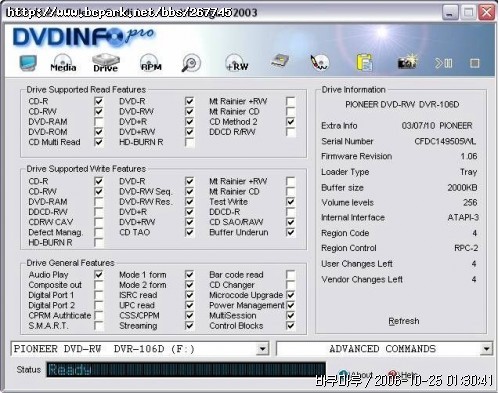Image resolution: width=500 pixels, height=393 pixels.
Task: Expand the ADVANCED COMMANDS dropdown
Action: pos(486,349)
